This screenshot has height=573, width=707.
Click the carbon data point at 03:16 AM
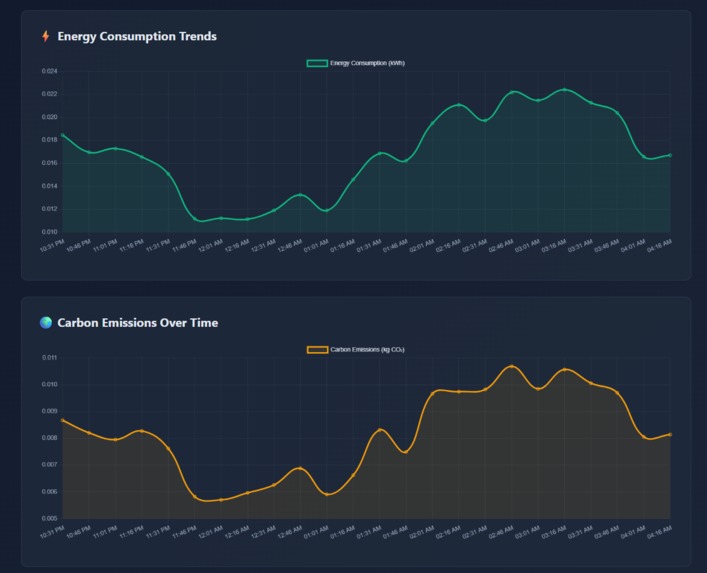565,370
